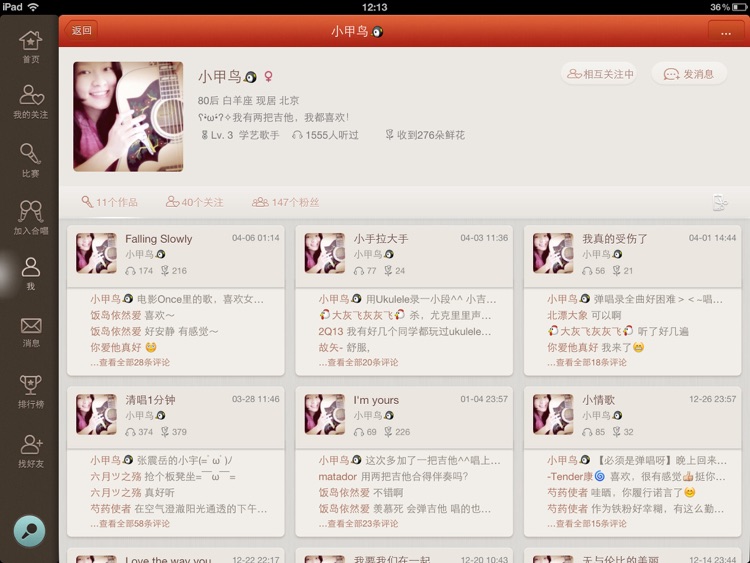Tap the icon at right of tabs row
This screenshot has height=563, width=750.
pos(720,203)
